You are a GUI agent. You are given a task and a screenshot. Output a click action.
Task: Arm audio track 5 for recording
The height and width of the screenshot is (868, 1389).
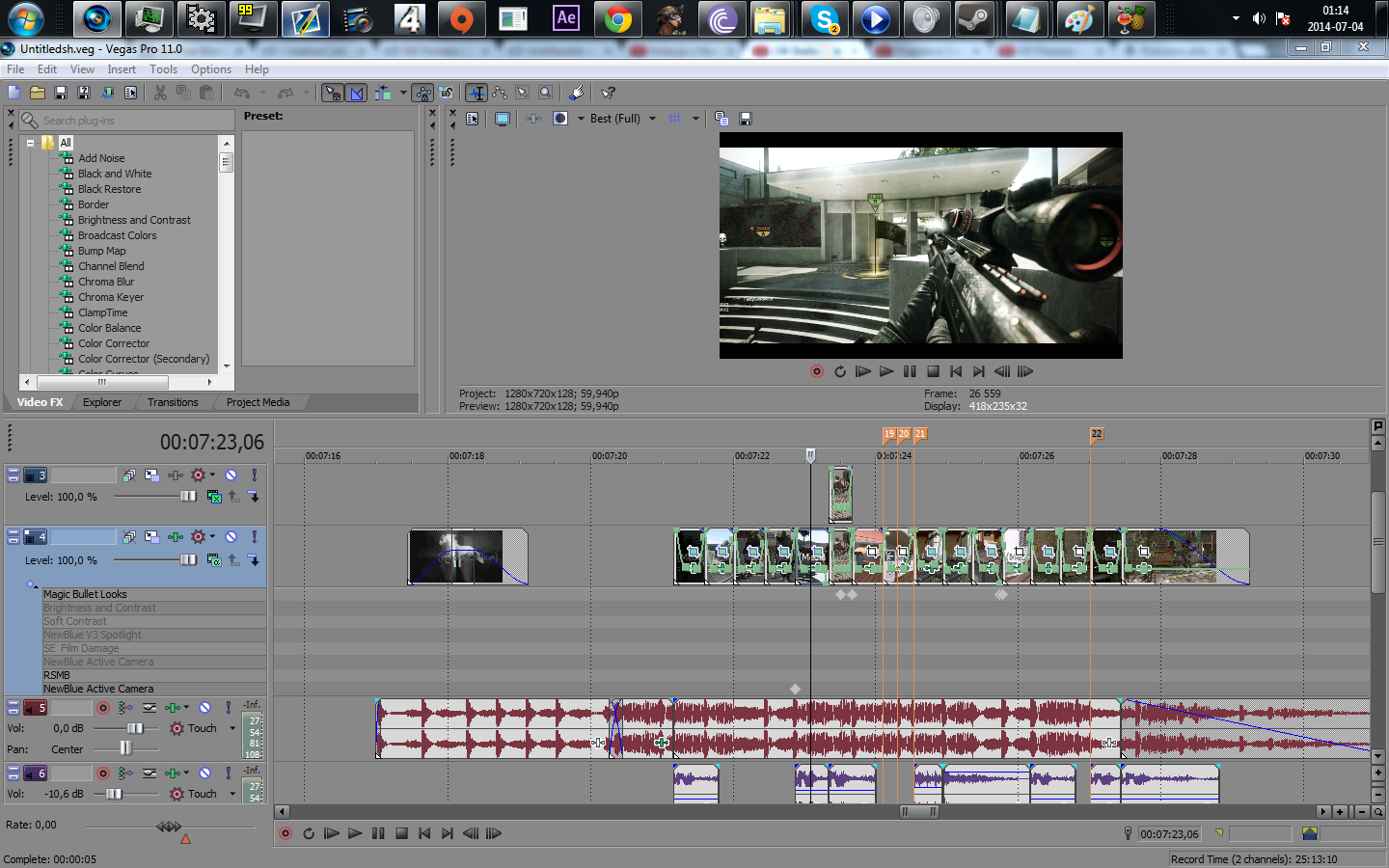point(103,707)
